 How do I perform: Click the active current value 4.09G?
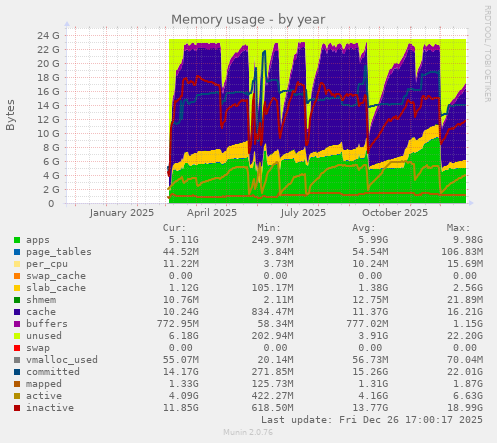(184, 396)
